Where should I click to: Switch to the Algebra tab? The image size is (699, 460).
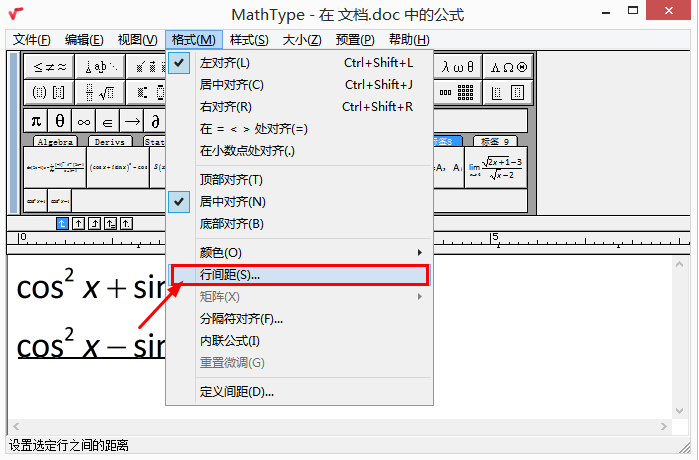55,141
